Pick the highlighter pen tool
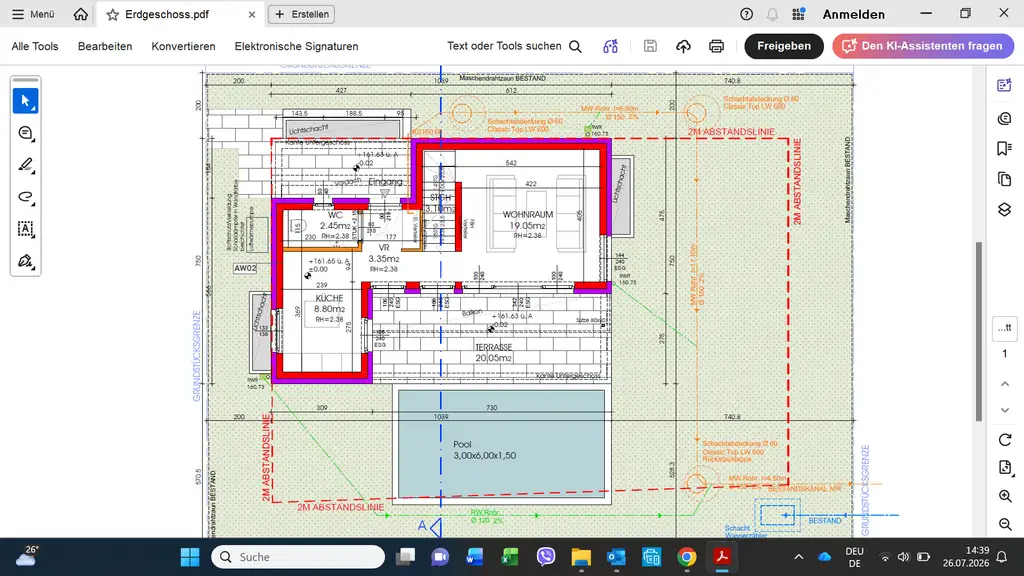 click(x=25, y=165)
